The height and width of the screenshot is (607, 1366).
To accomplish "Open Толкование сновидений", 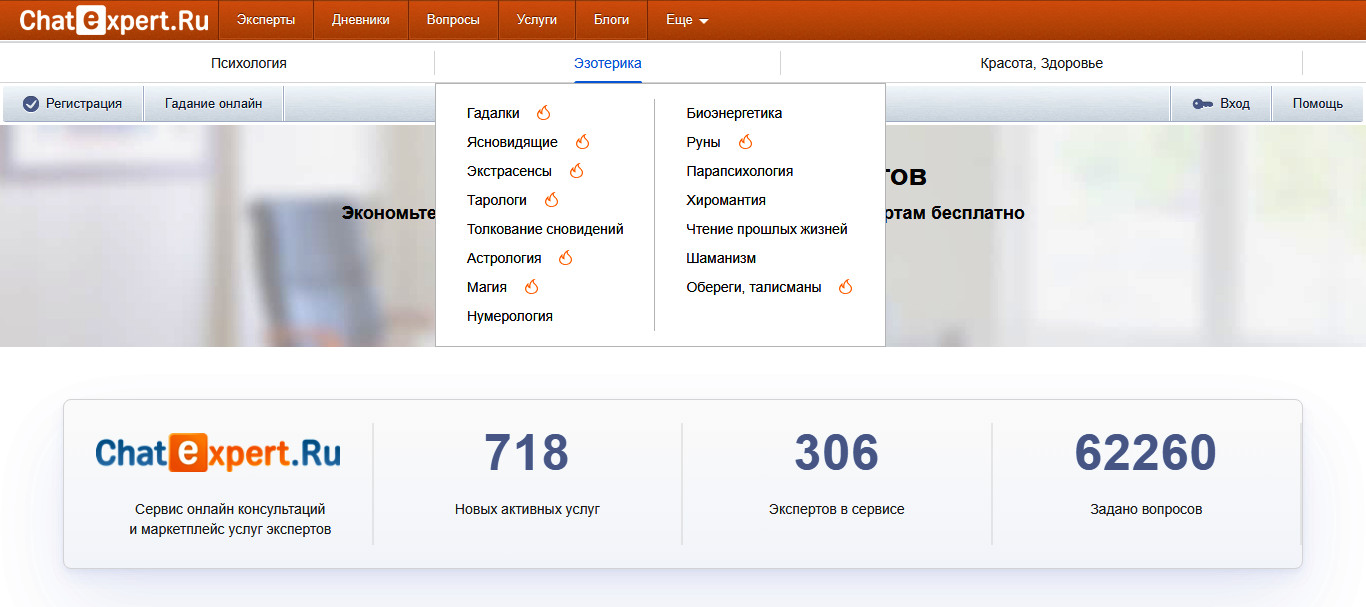I will click(545, 229).
